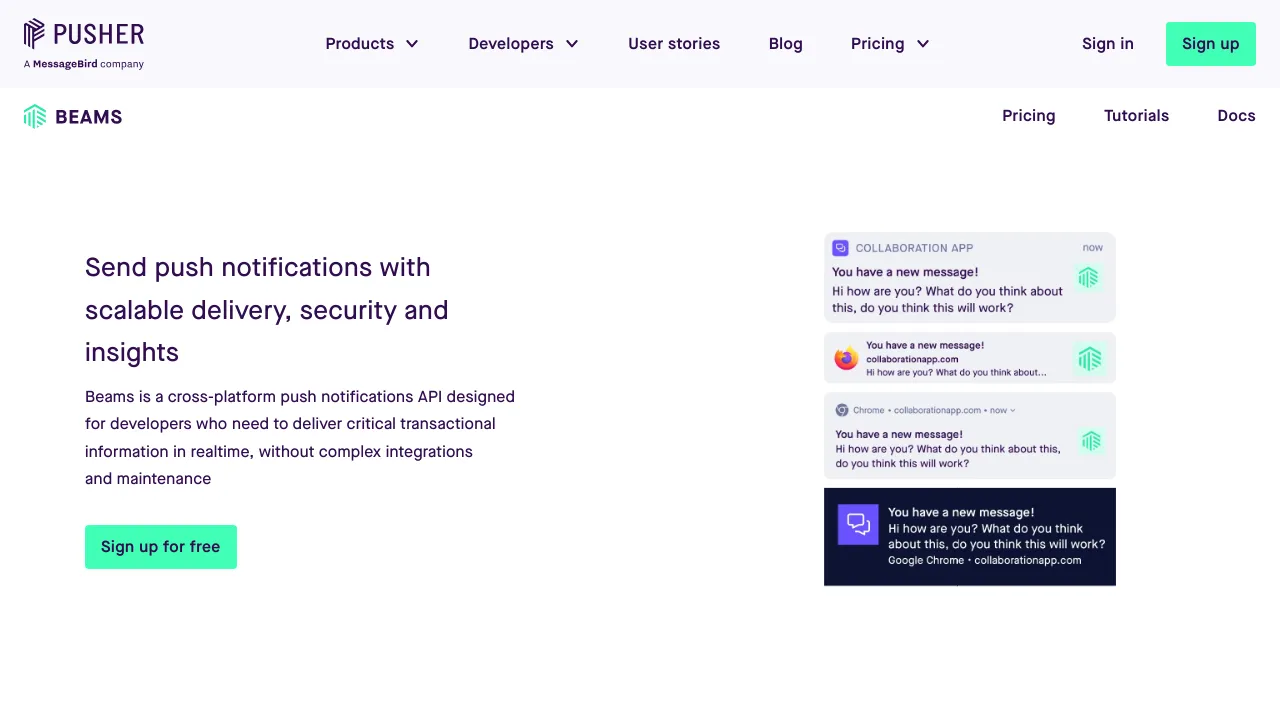This screenshot has height=720, width=1280.
Task: Click Beams icon in Firefox notification
Action: [x=1089, y=358]
